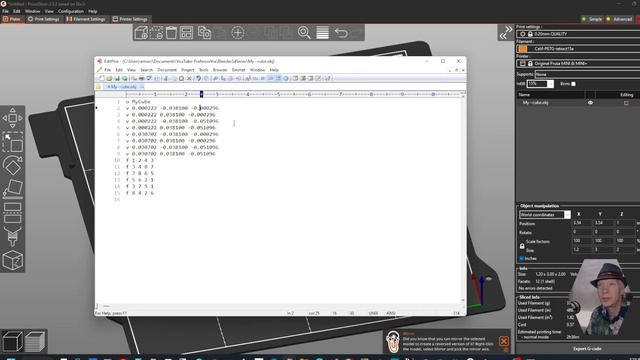Open the Infill percentage dropdown arrow
The image size is (640, 360).
coord(550,84)
